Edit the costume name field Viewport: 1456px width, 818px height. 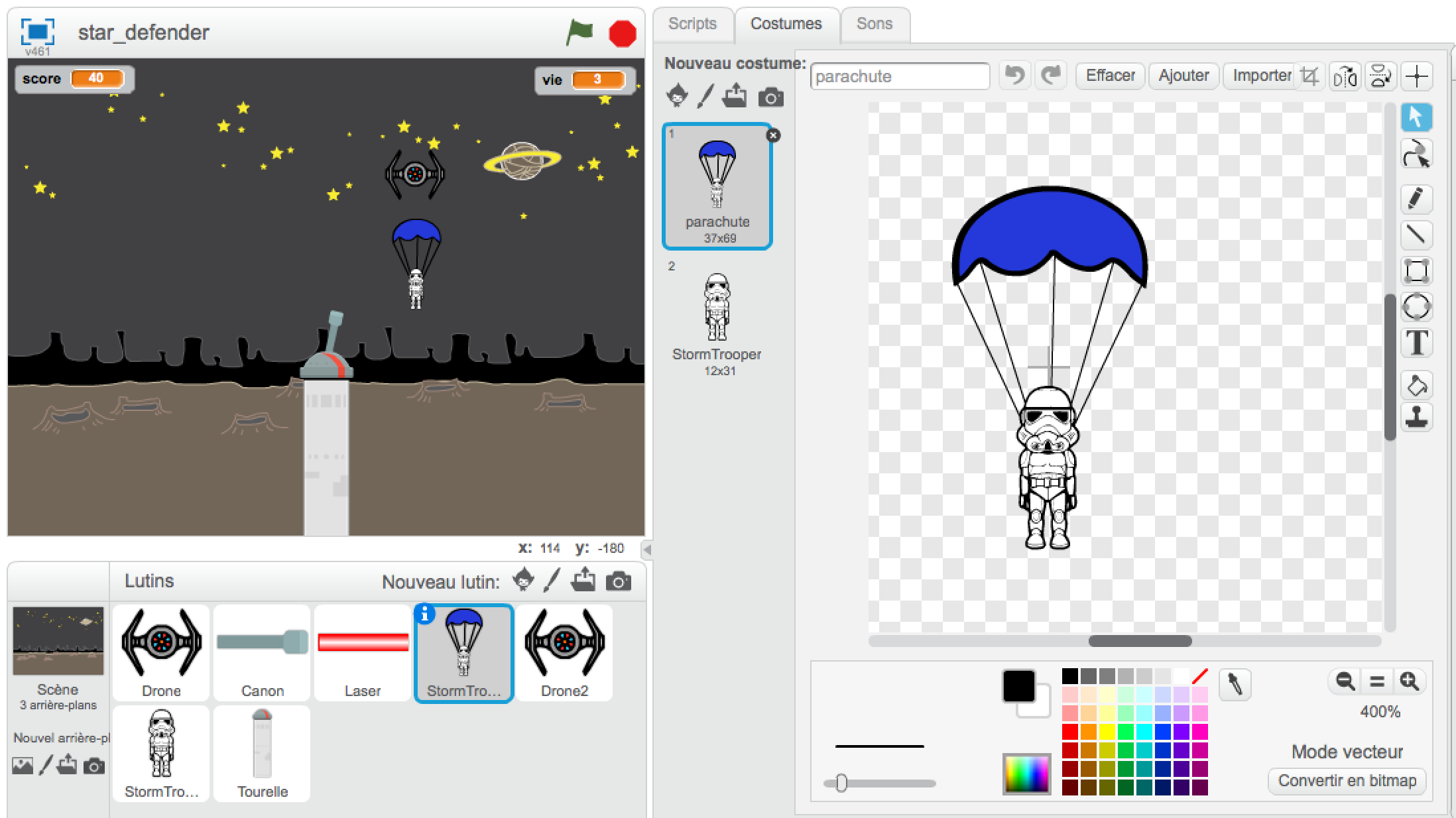point(900,76)
